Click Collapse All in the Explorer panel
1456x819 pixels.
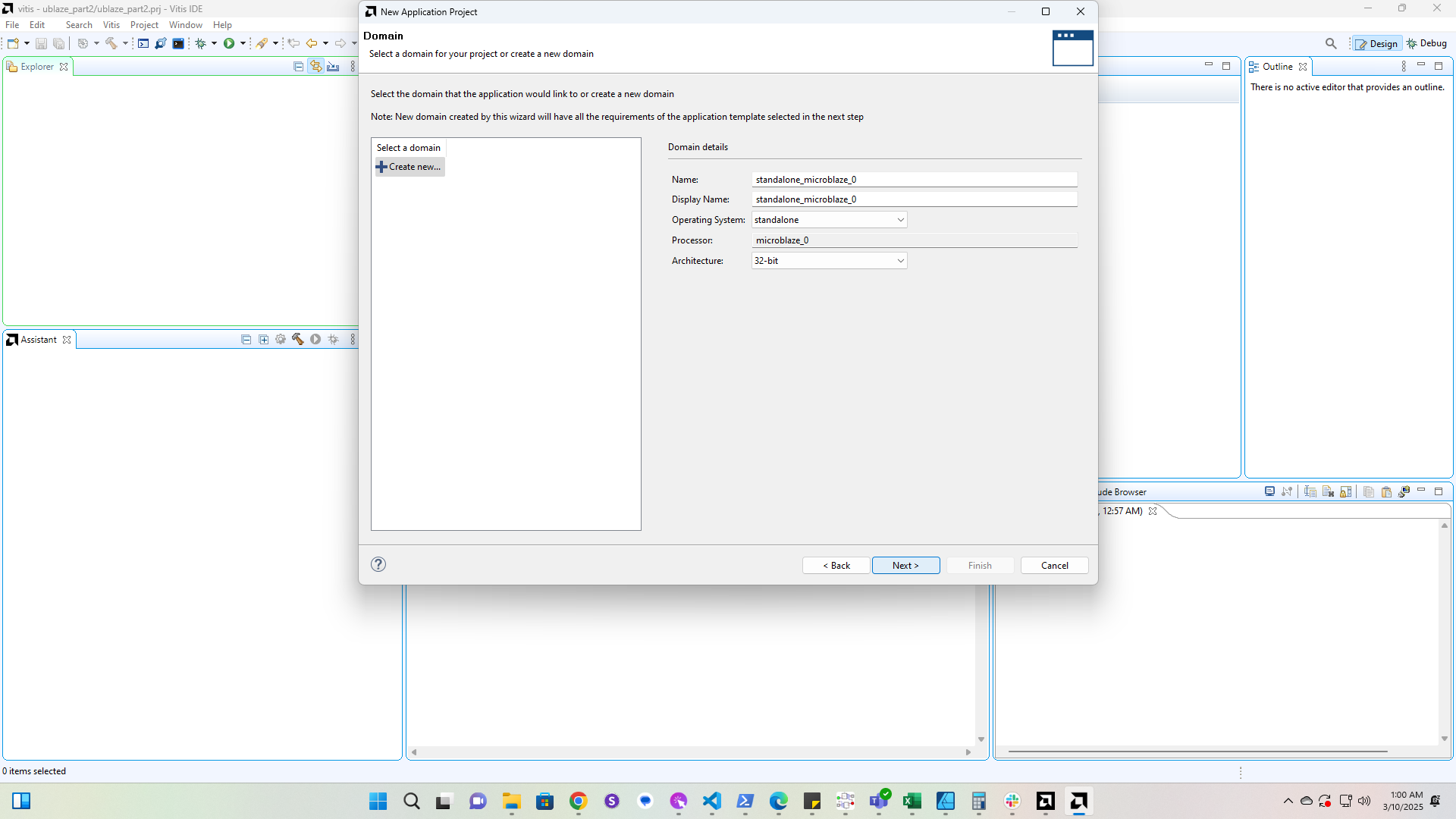[298, 67]
